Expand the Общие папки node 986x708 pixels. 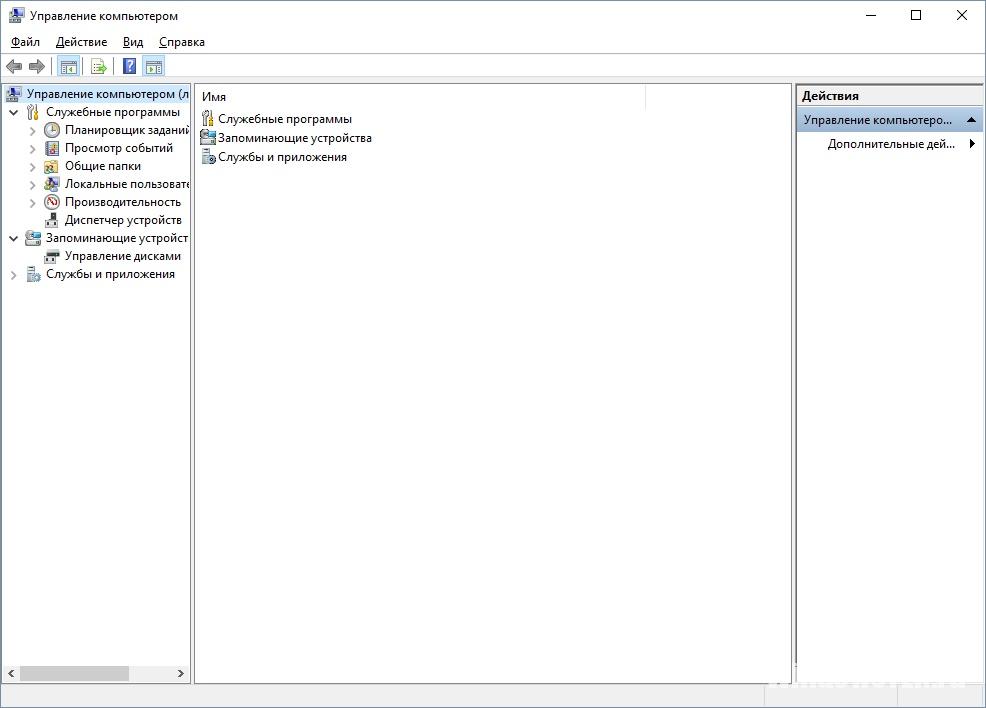pyautogui.click(x=33, y=167)
